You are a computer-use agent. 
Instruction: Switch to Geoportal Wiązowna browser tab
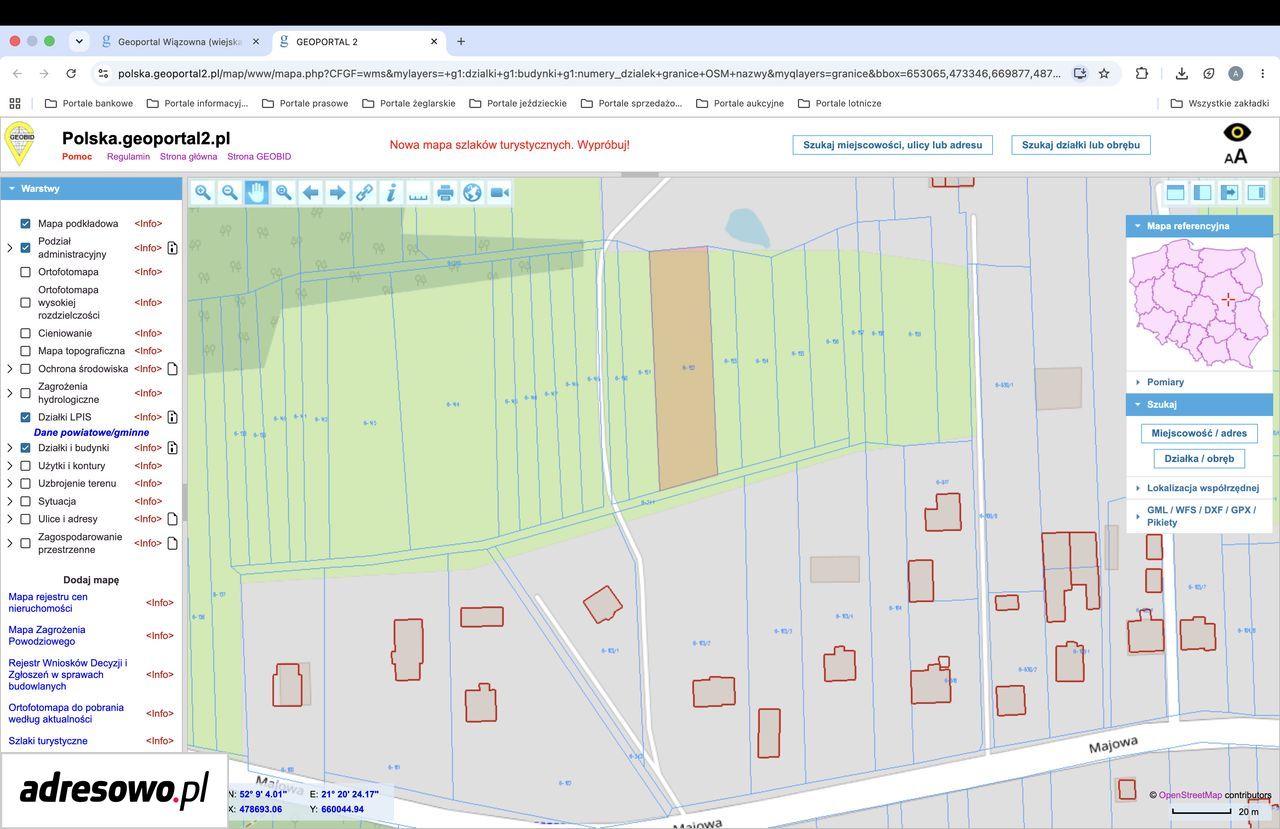(180, 42)
